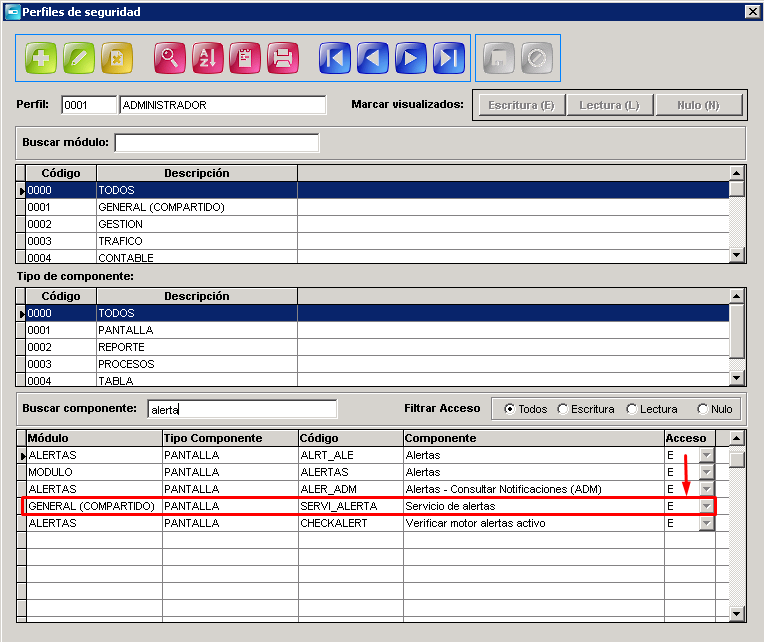The image size is (764, 642).
Task: Select component type REPORTE
Action: (x=378, y=347)
